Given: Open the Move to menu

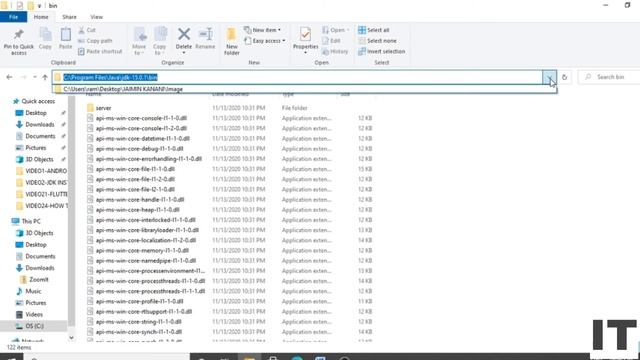Looking at the screenshot, I should click(139, 41).
